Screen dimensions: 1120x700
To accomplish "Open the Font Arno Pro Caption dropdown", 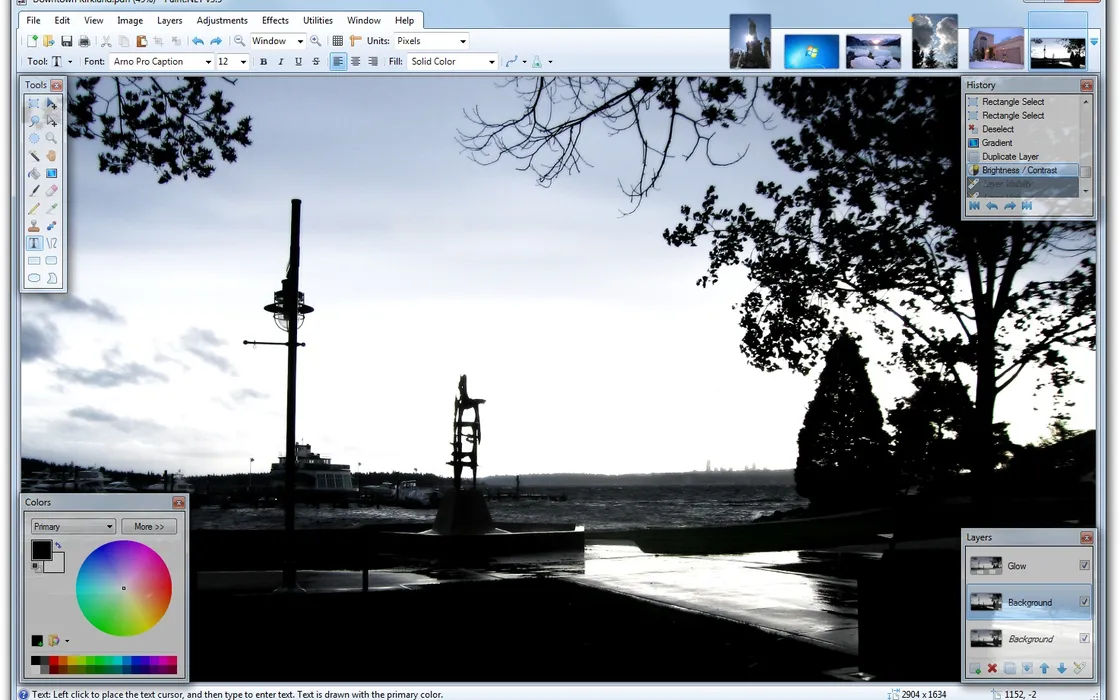I will coord(161,61).
